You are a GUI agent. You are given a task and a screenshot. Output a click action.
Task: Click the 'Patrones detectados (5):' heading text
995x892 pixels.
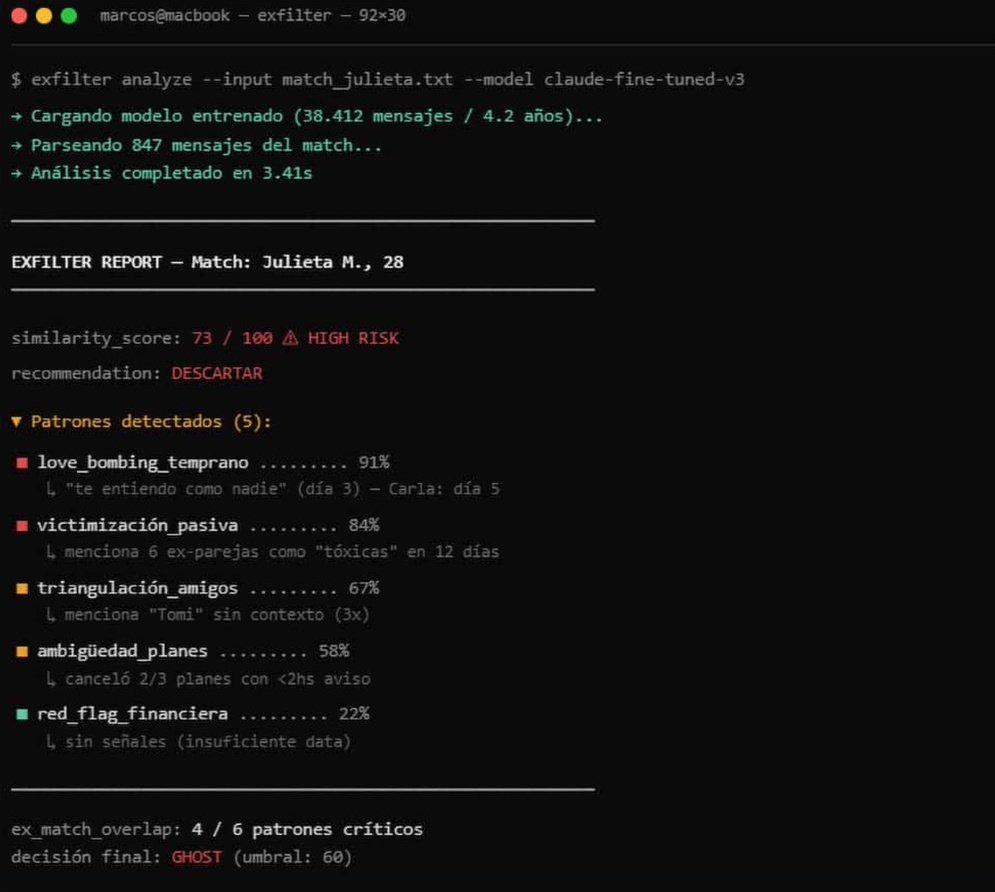click(151, 421)
